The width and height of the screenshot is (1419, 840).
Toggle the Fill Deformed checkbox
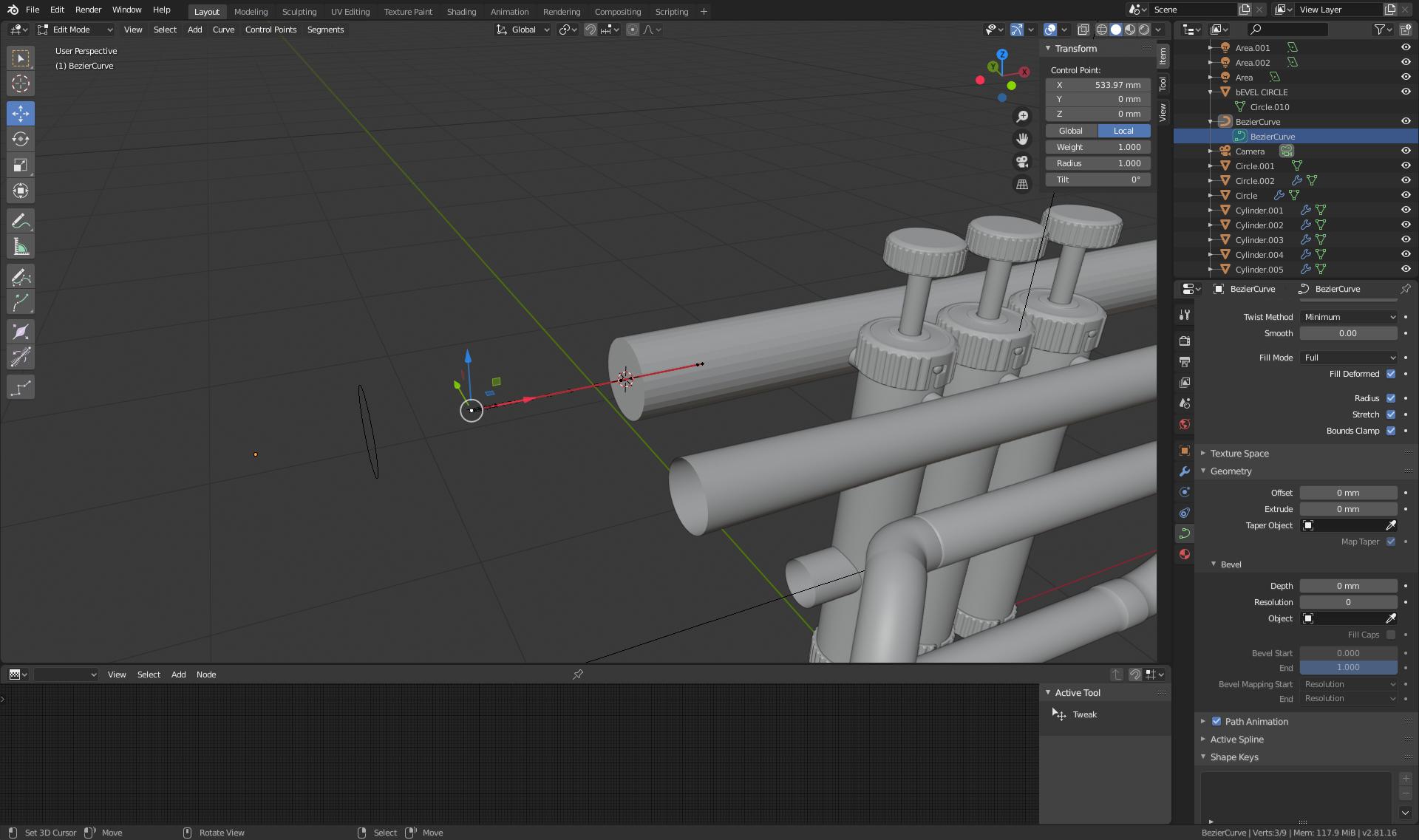point(1392,374)
